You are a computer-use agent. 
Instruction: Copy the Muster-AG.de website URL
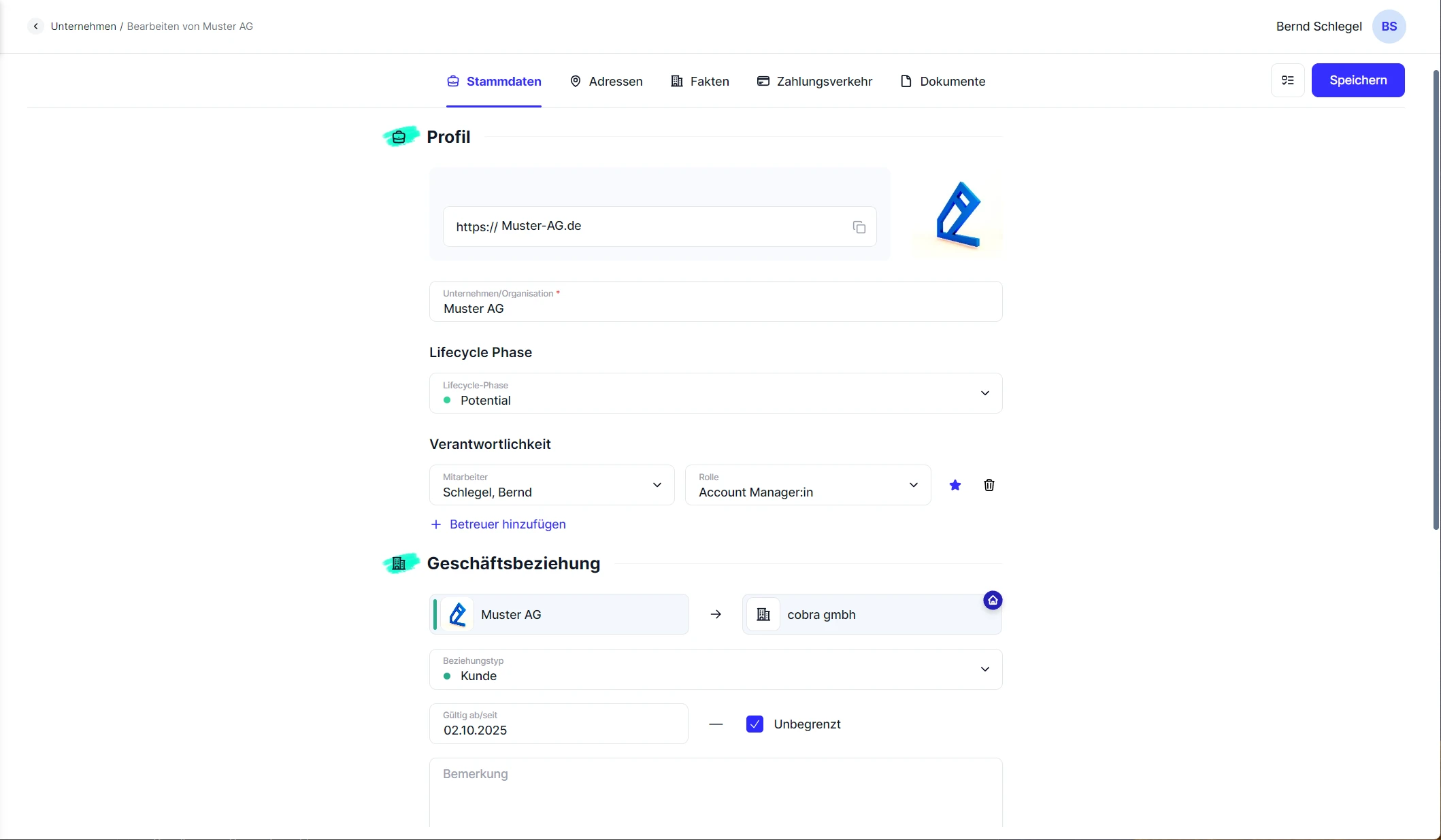click(x=859, y=227)
